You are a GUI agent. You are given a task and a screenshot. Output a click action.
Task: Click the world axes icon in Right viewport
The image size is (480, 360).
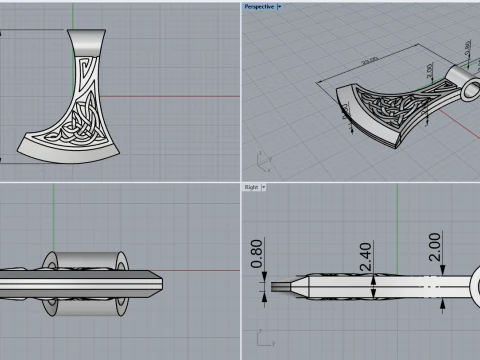click(266, 338)
